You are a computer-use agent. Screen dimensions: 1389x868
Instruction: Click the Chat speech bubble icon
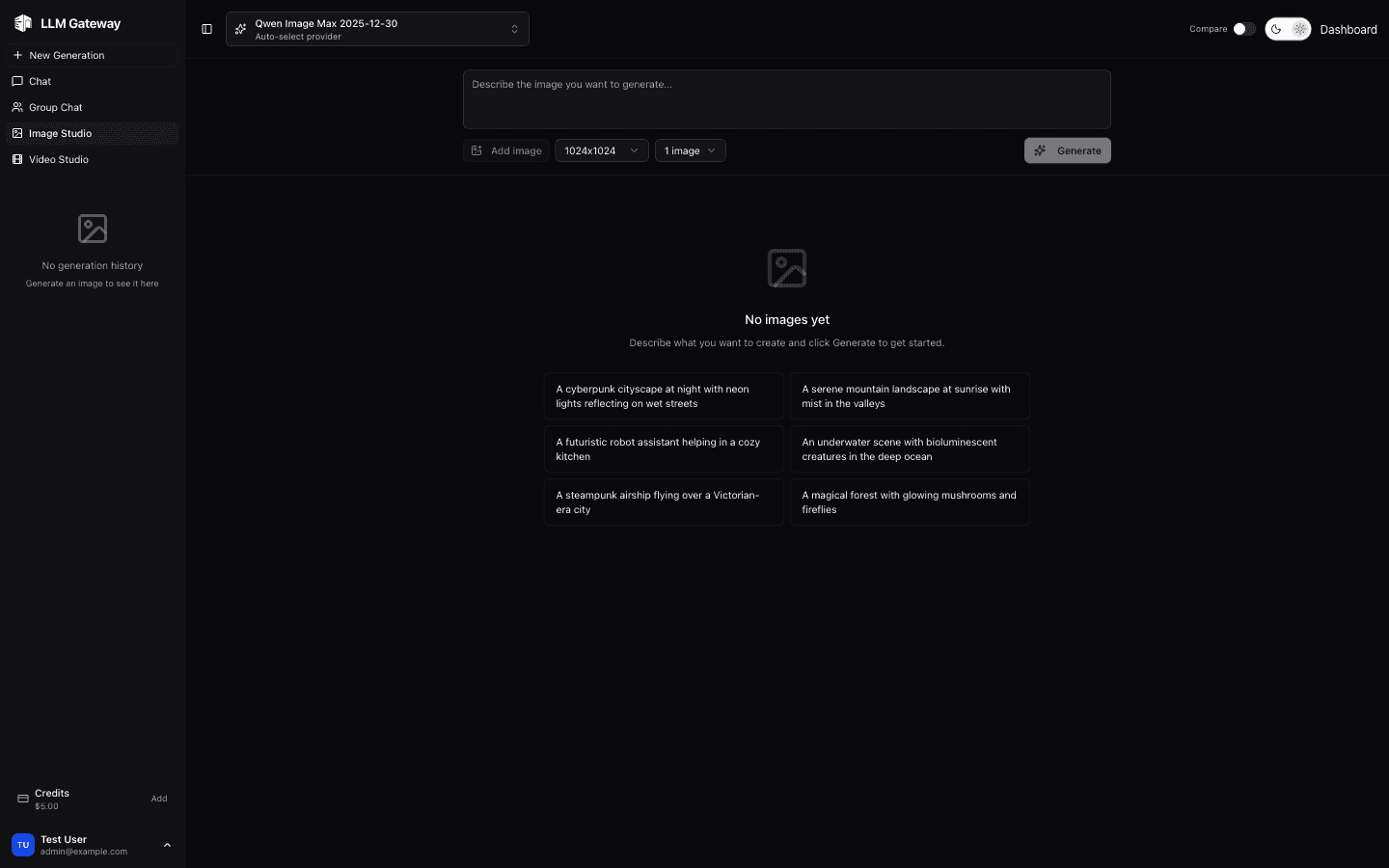17,81
